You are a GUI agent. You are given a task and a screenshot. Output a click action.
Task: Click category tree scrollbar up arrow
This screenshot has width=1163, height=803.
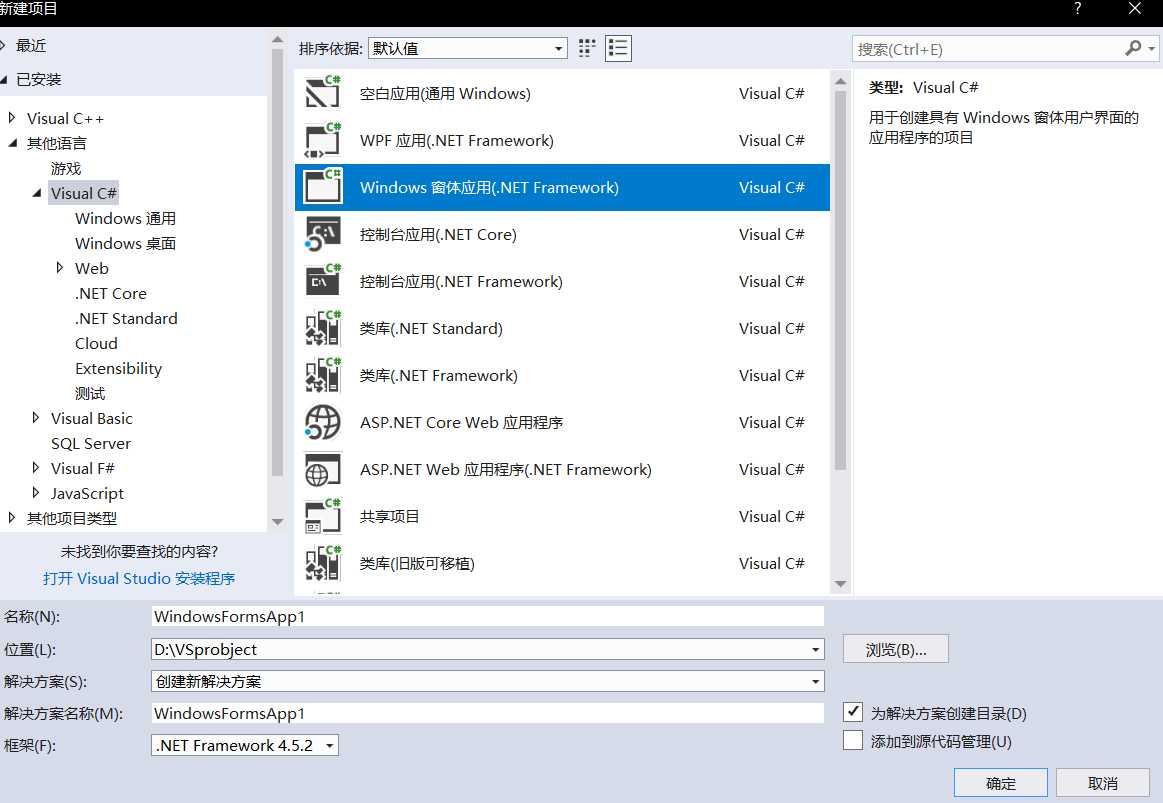(277, 40)
